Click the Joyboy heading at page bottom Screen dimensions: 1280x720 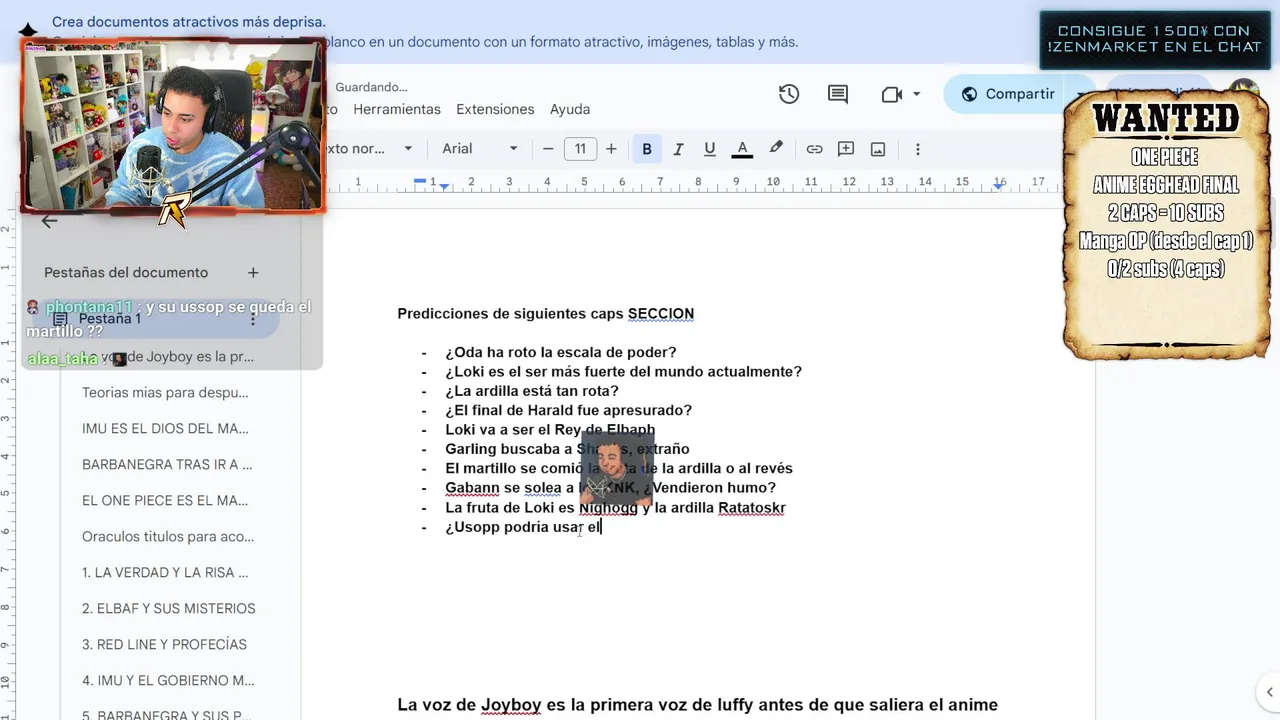point(697,705)
